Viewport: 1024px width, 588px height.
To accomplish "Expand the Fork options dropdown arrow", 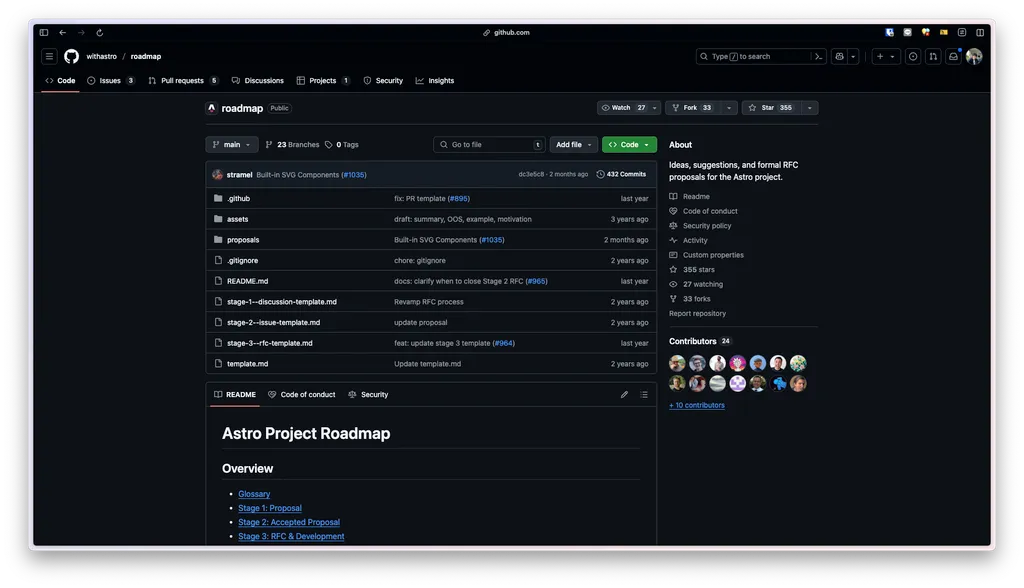I will pos(729,108).
